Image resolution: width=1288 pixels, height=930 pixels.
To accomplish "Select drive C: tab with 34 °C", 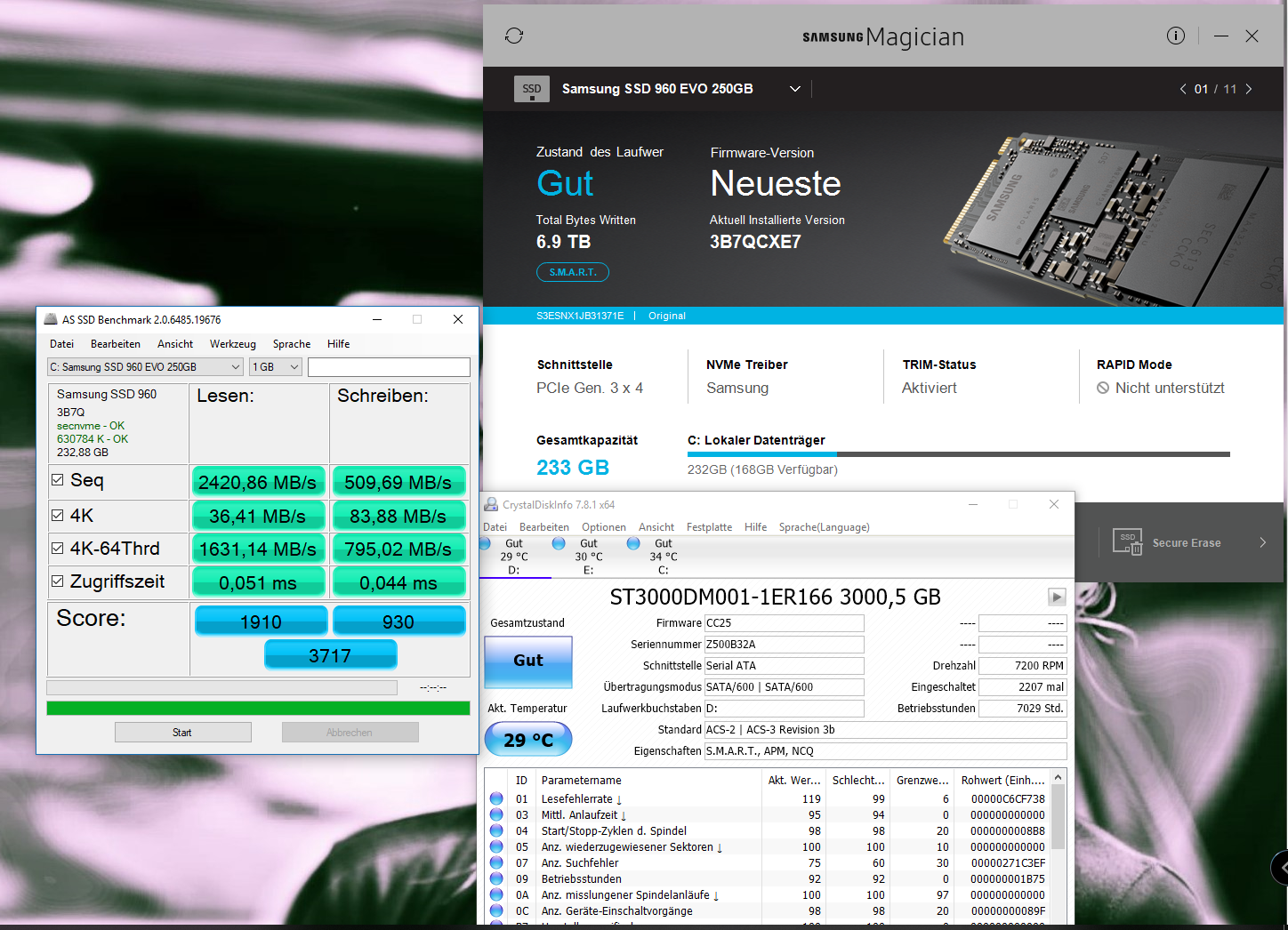I will [663, 557].
